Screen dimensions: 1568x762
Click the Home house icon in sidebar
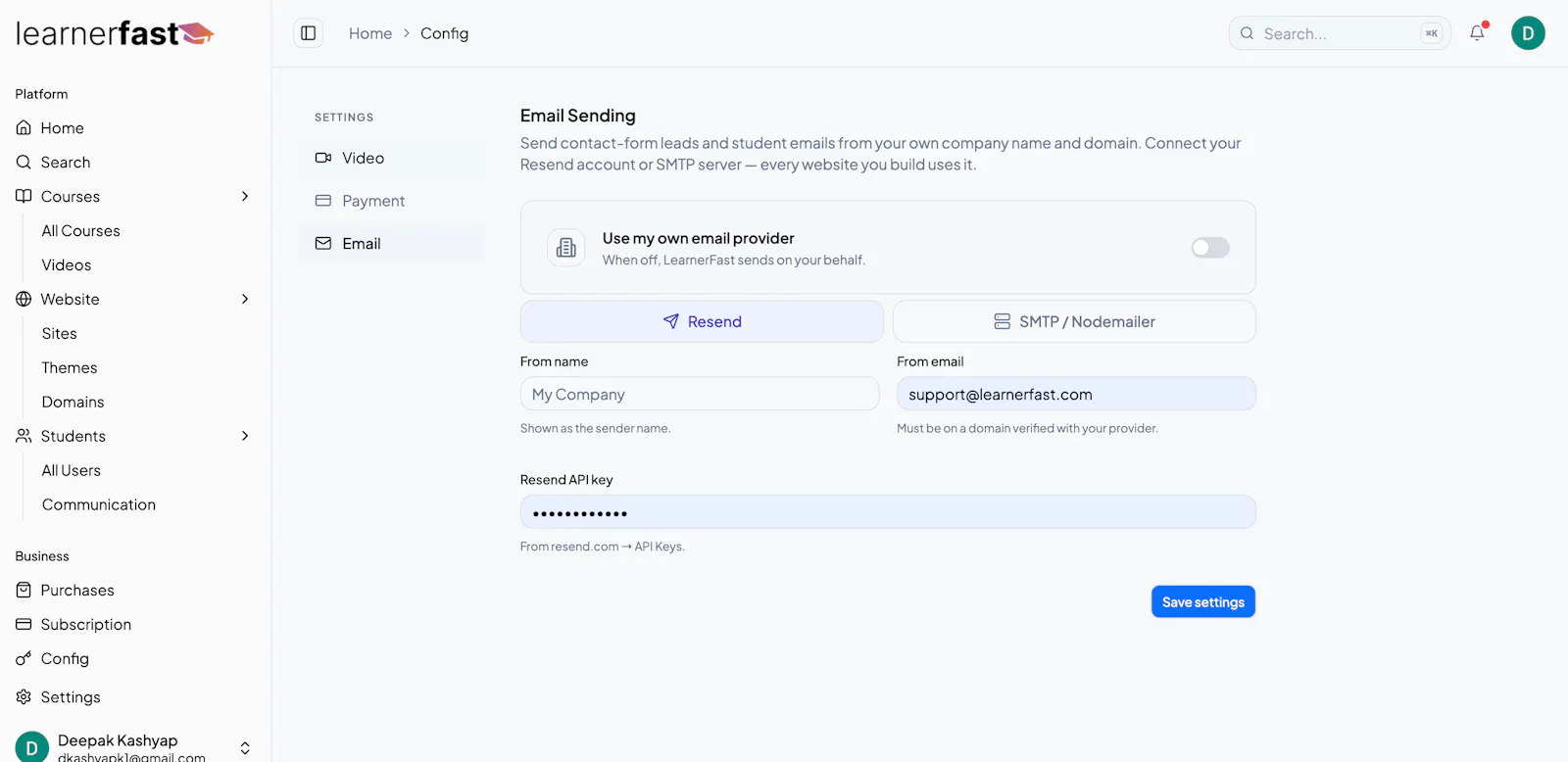pos(24,127)
